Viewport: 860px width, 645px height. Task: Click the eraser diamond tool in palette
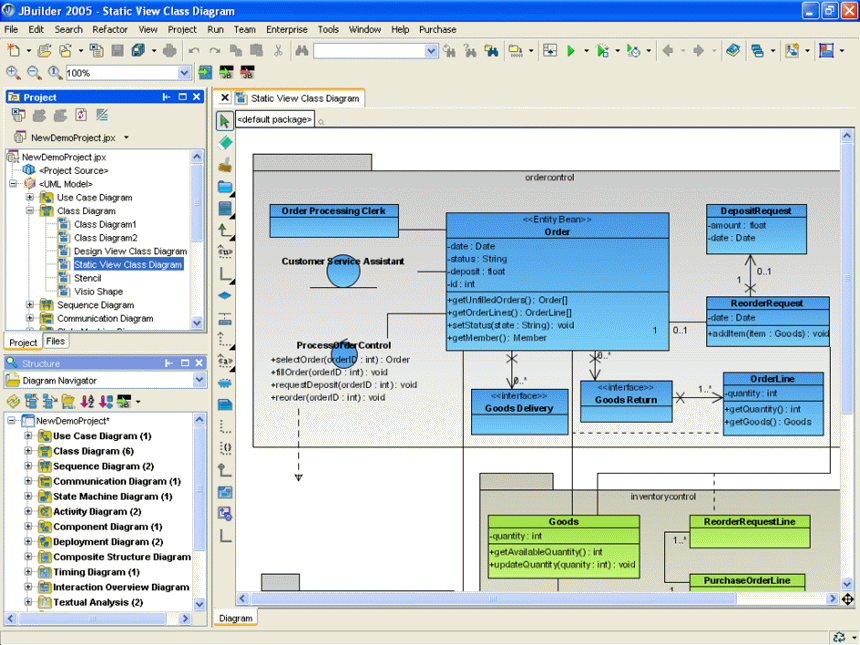225,143
